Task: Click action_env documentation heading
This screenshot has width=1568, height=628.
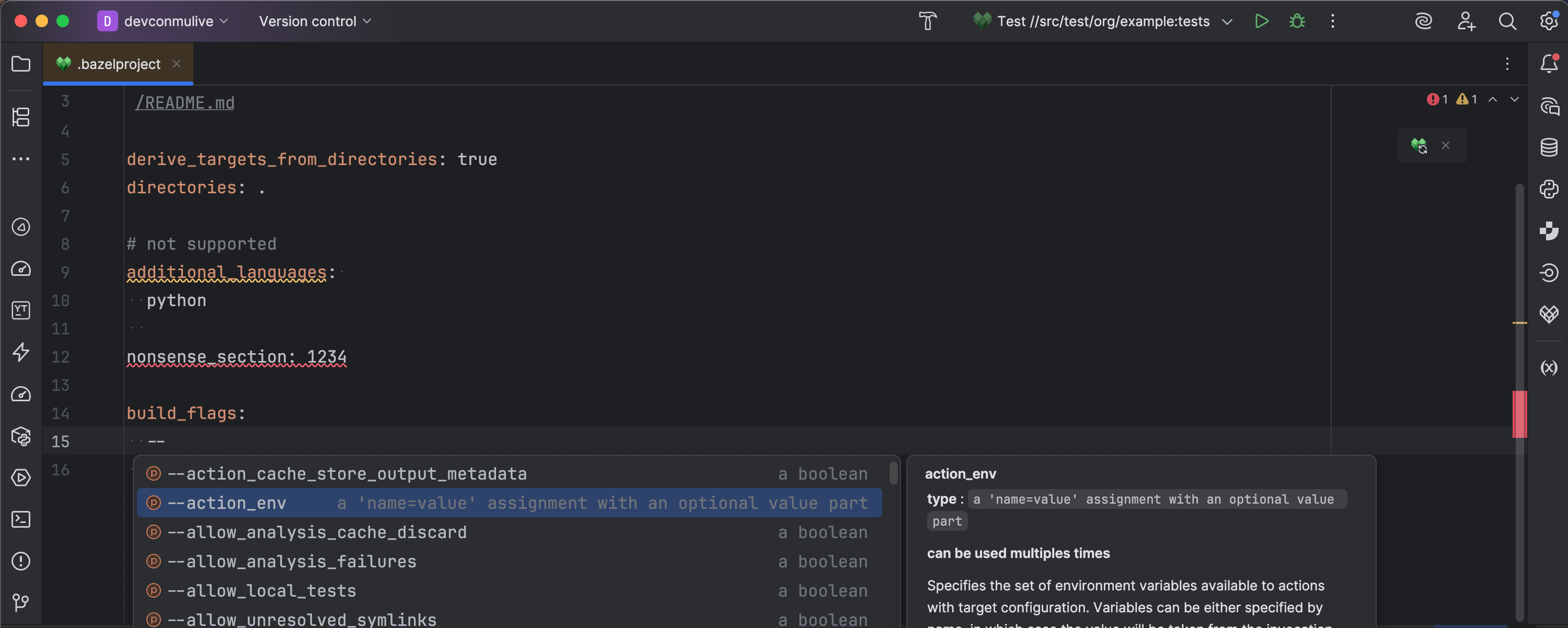Action: click(961, 473)
